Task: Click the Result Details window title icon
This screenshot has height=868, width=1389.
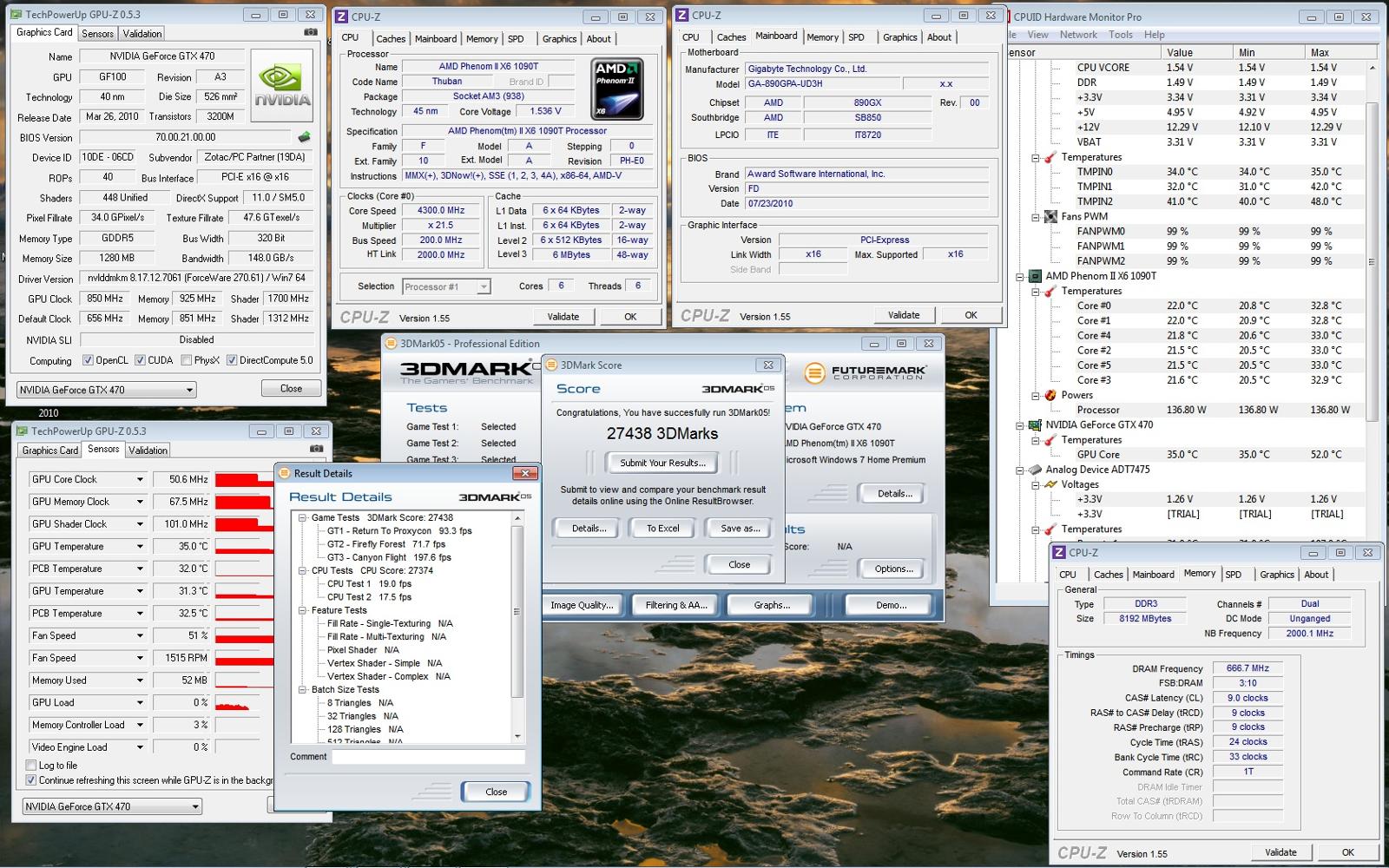Action: (284, 473)
